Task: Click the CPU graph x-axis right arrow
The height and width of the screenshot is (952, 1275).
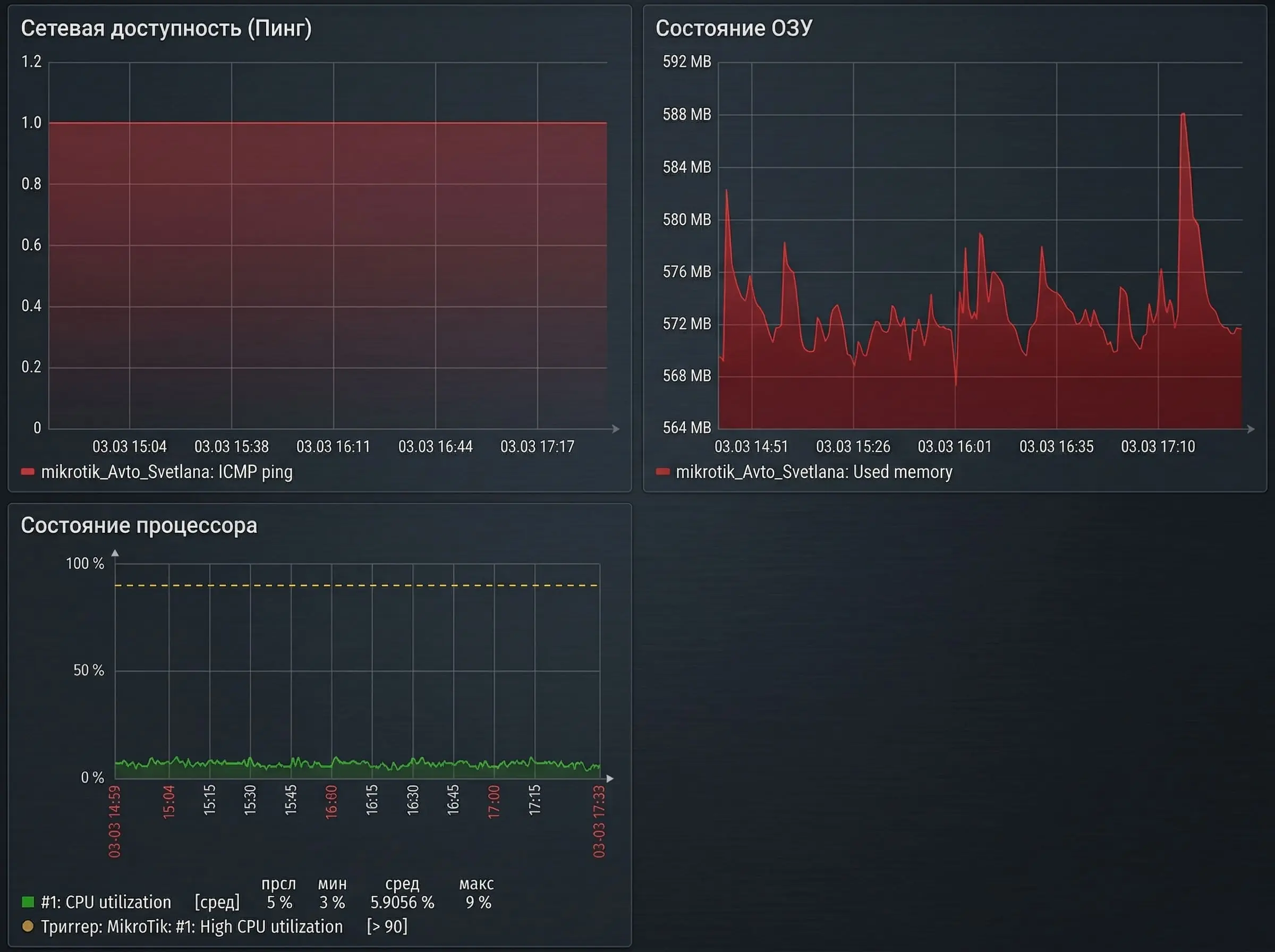Action: click(610, 778)
